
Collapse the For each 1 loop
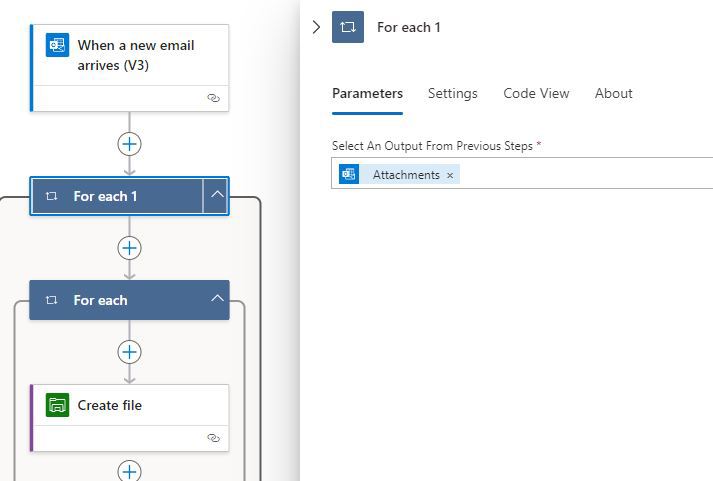pyautogui.click(x=217, y=195)
